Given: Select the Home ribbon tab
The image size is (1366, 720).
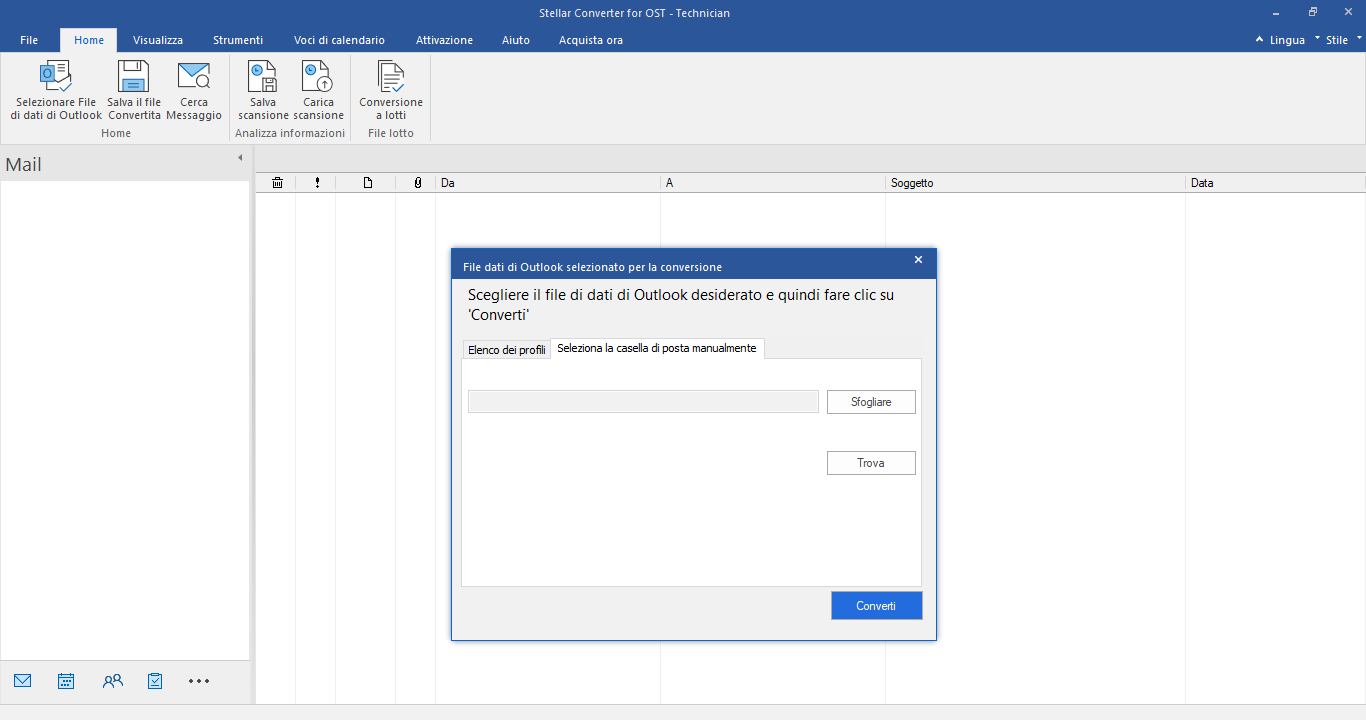Looking at the screenshot, I should click(89, 40).
